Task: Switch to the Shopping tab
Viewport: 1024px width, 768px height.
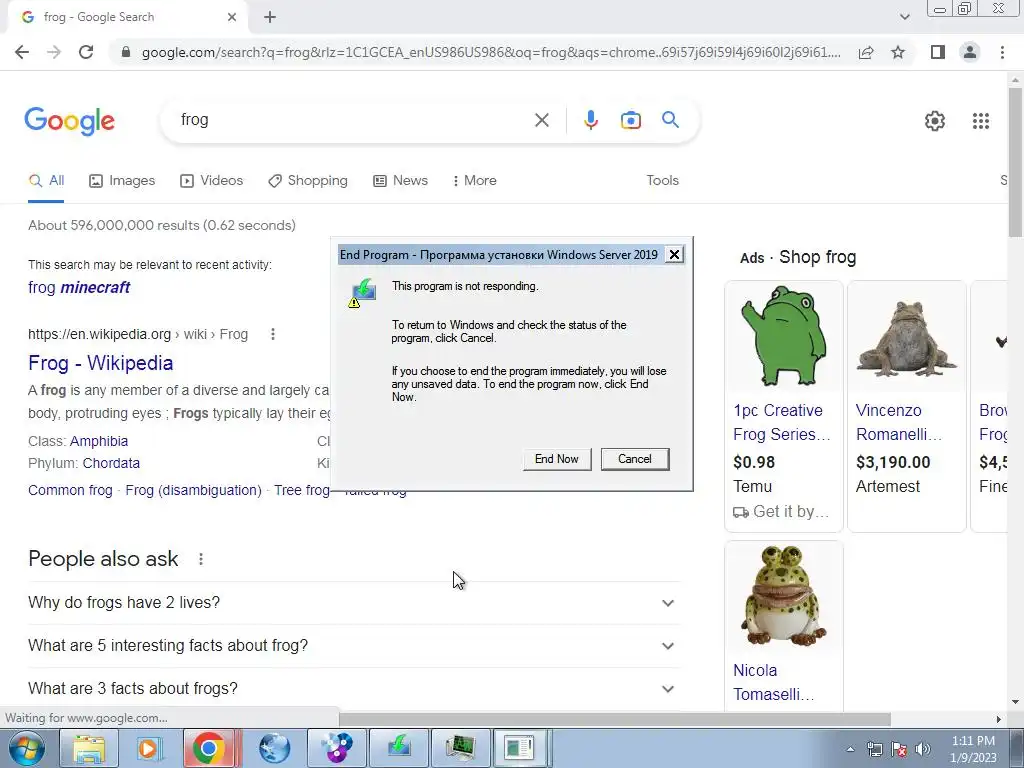Action: (x=308, y=181)
